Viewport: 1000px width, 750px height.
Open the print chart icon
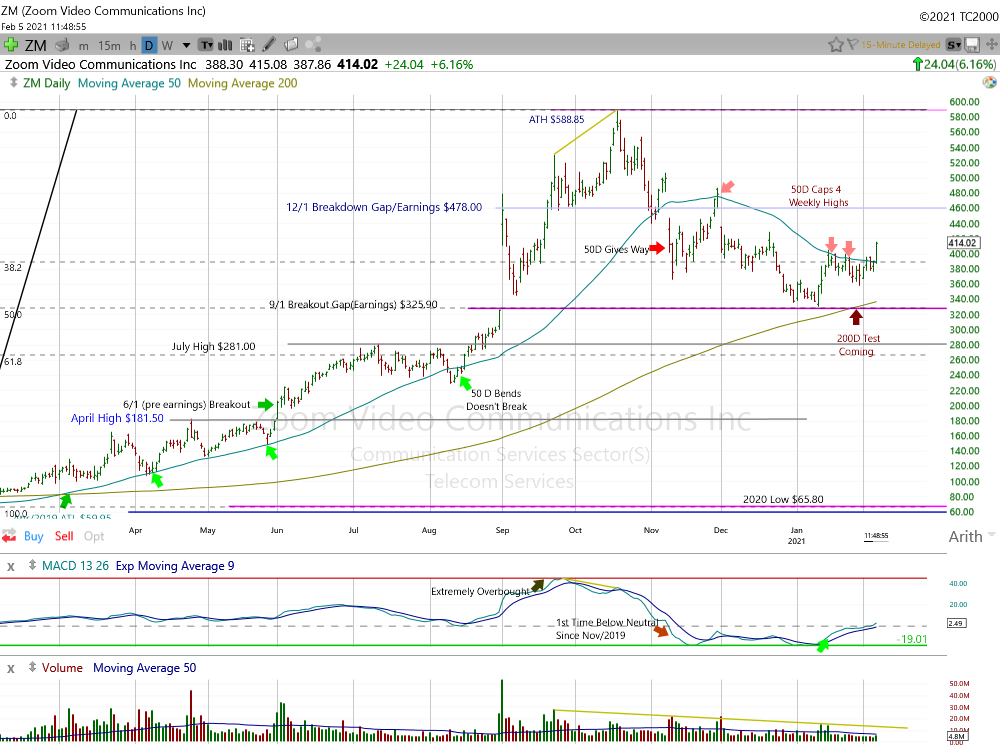62,45
